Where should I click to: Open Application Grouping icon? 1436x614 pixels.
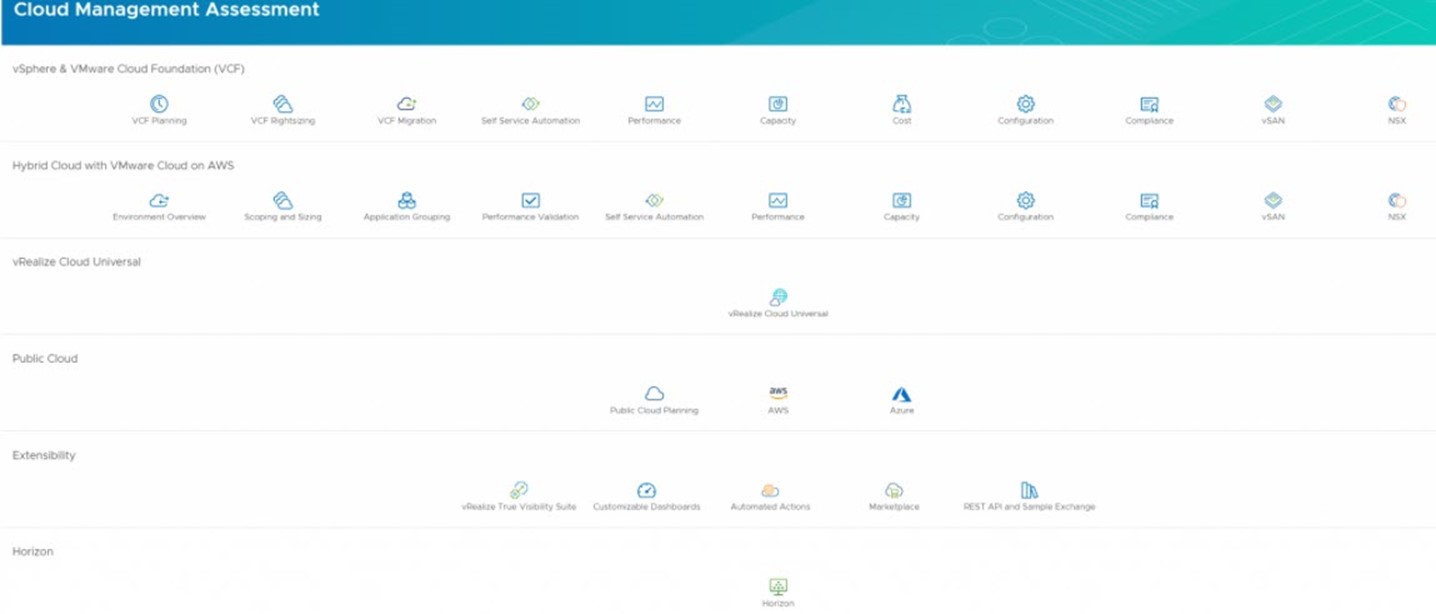[x=407, y=201]
